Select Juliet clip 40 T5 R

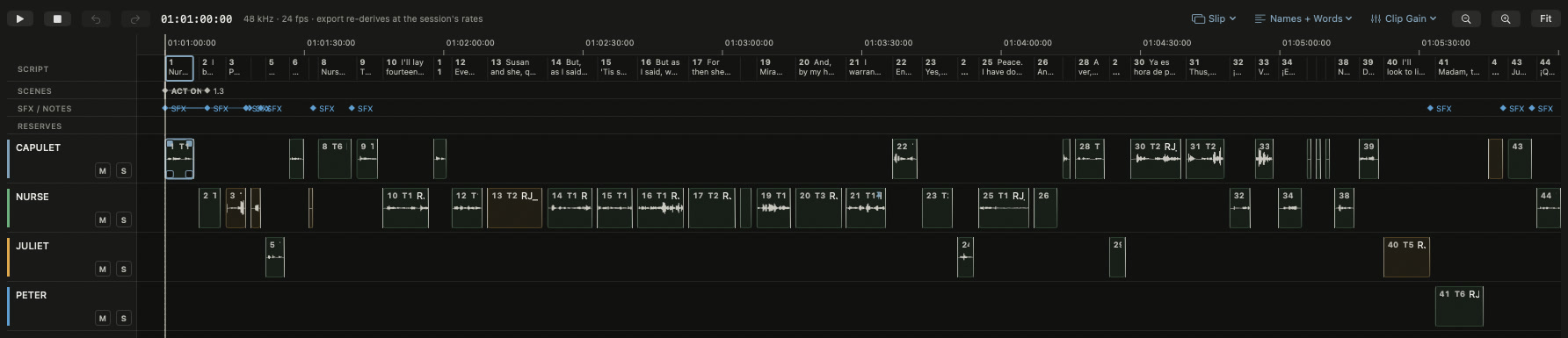point(1407,257)
